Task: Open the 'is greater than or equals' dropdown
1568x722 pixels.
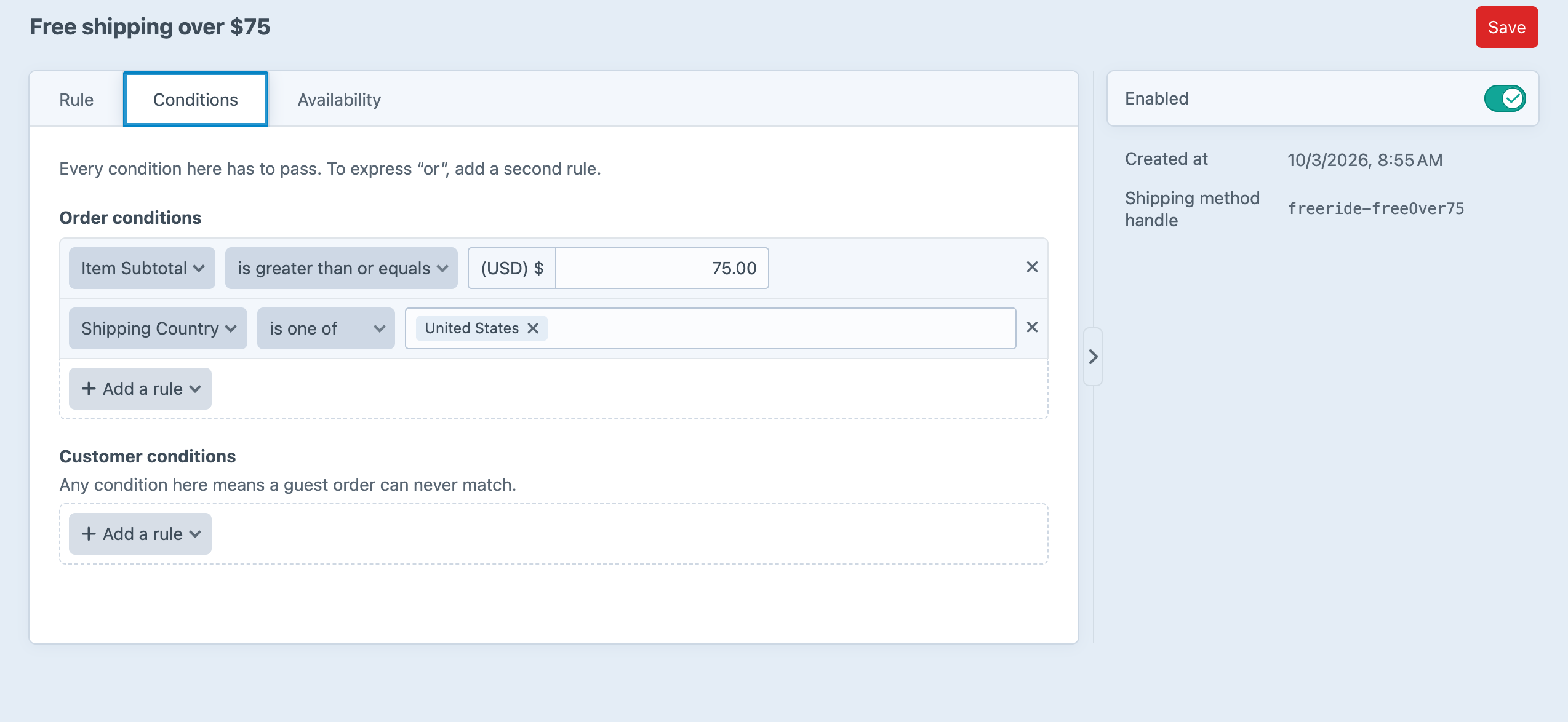Action: coord(342,268)
